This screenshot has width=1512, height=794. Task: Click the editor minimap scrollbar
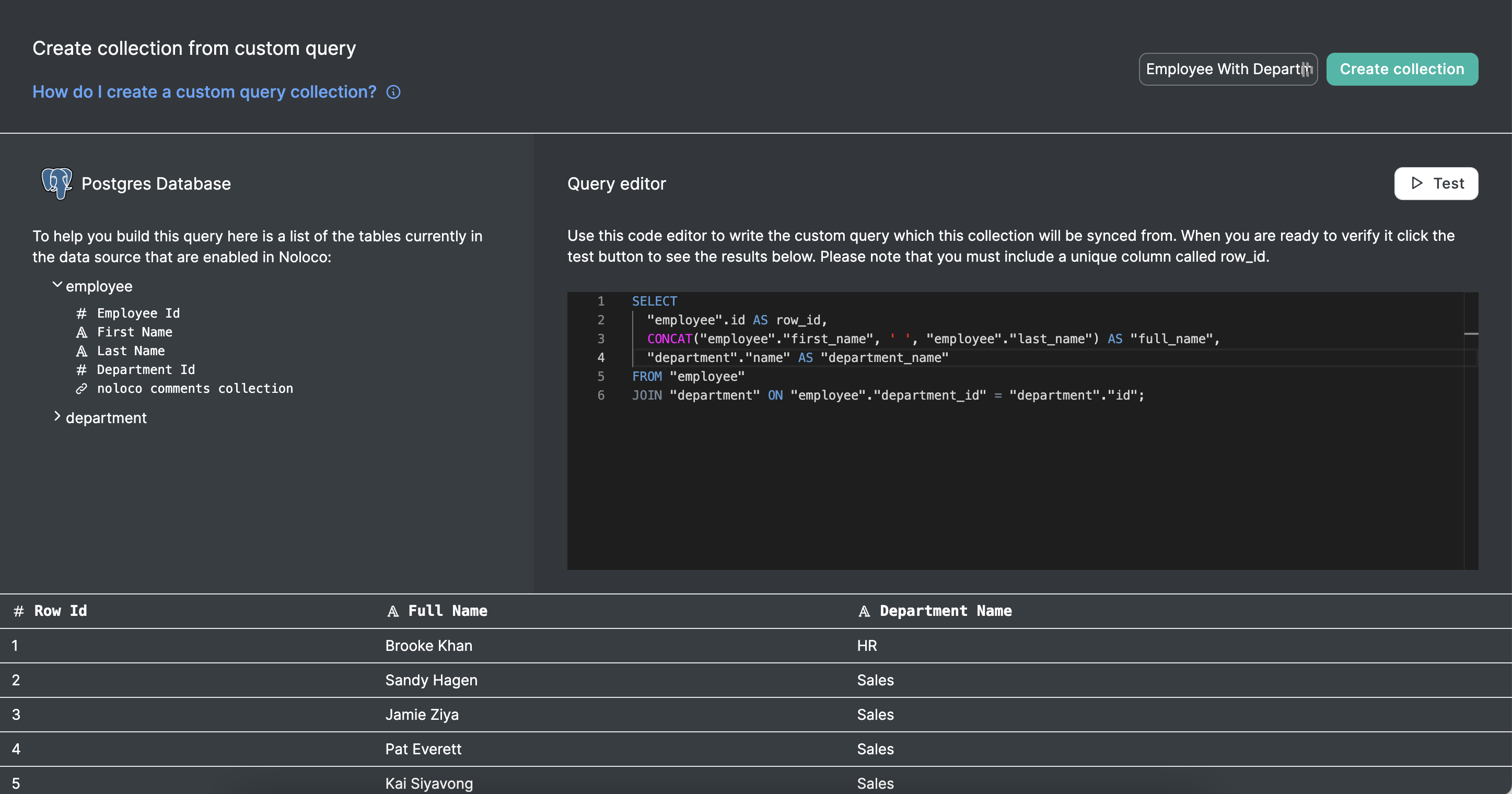(1470, 334)
